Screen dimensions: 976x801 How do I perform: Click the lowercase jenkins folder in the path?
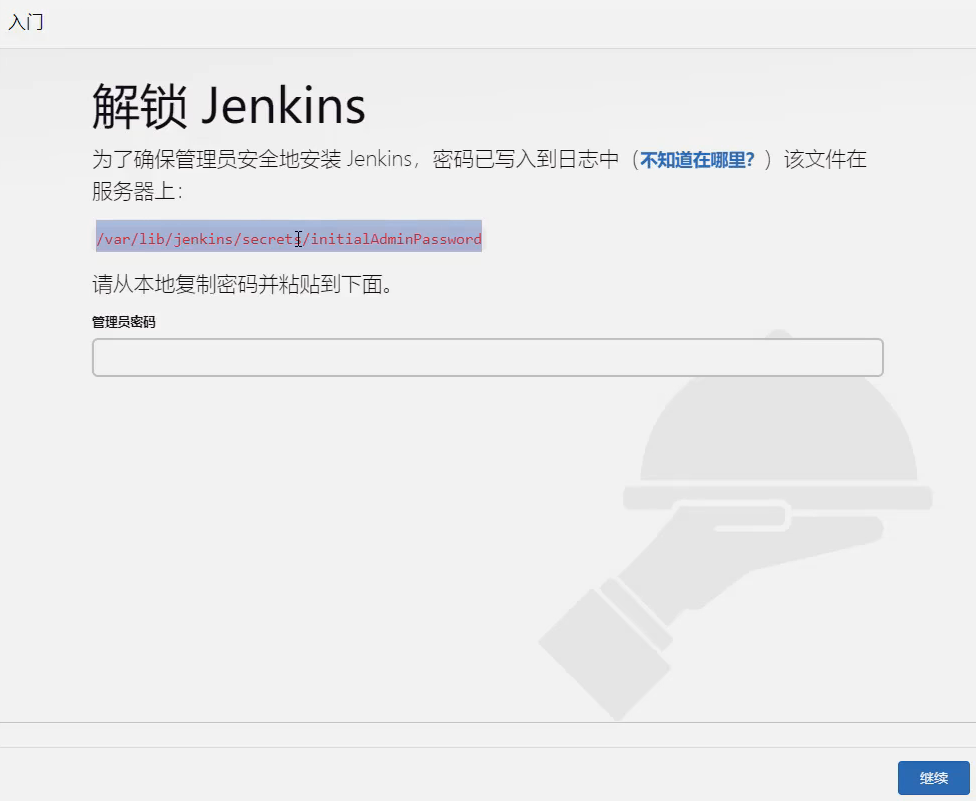[x=204, y=239]
